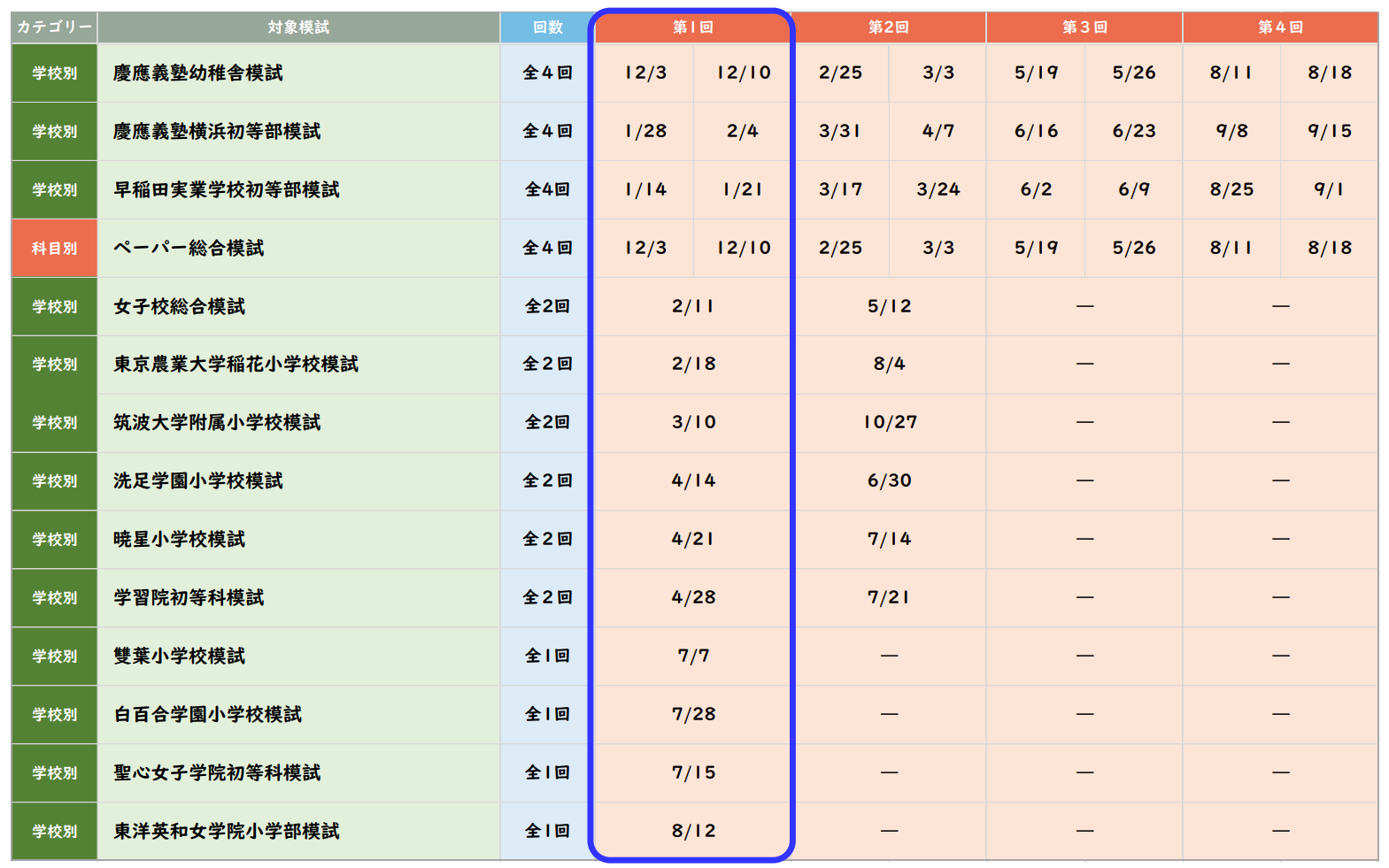Select date 8/12 for 東洋英和女学院 row

tap(693, 832)
